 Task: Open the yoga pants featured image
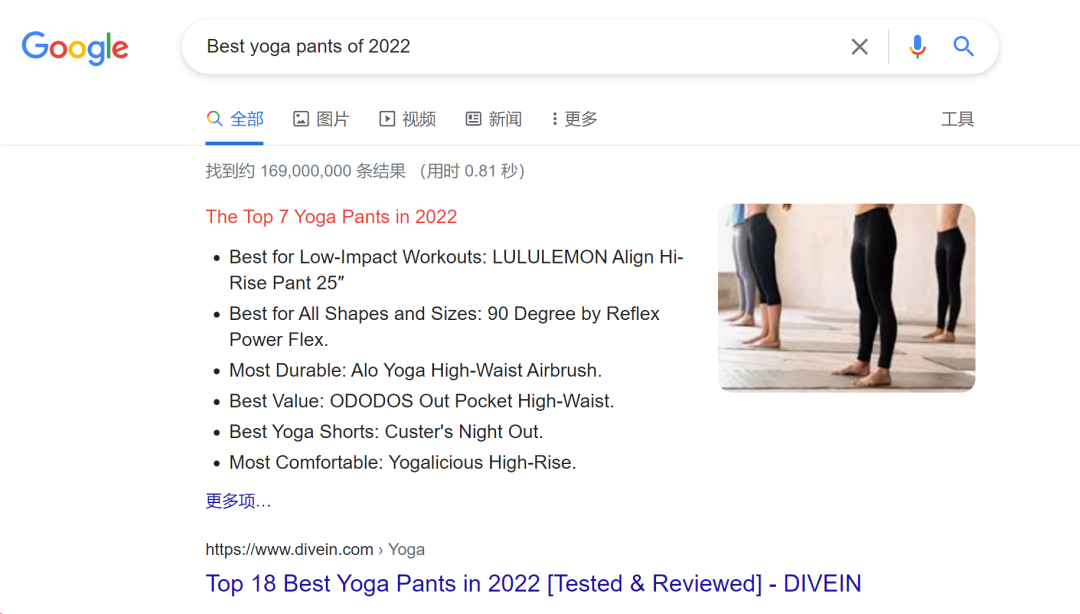pyautogui.click(x=847, y=298)
